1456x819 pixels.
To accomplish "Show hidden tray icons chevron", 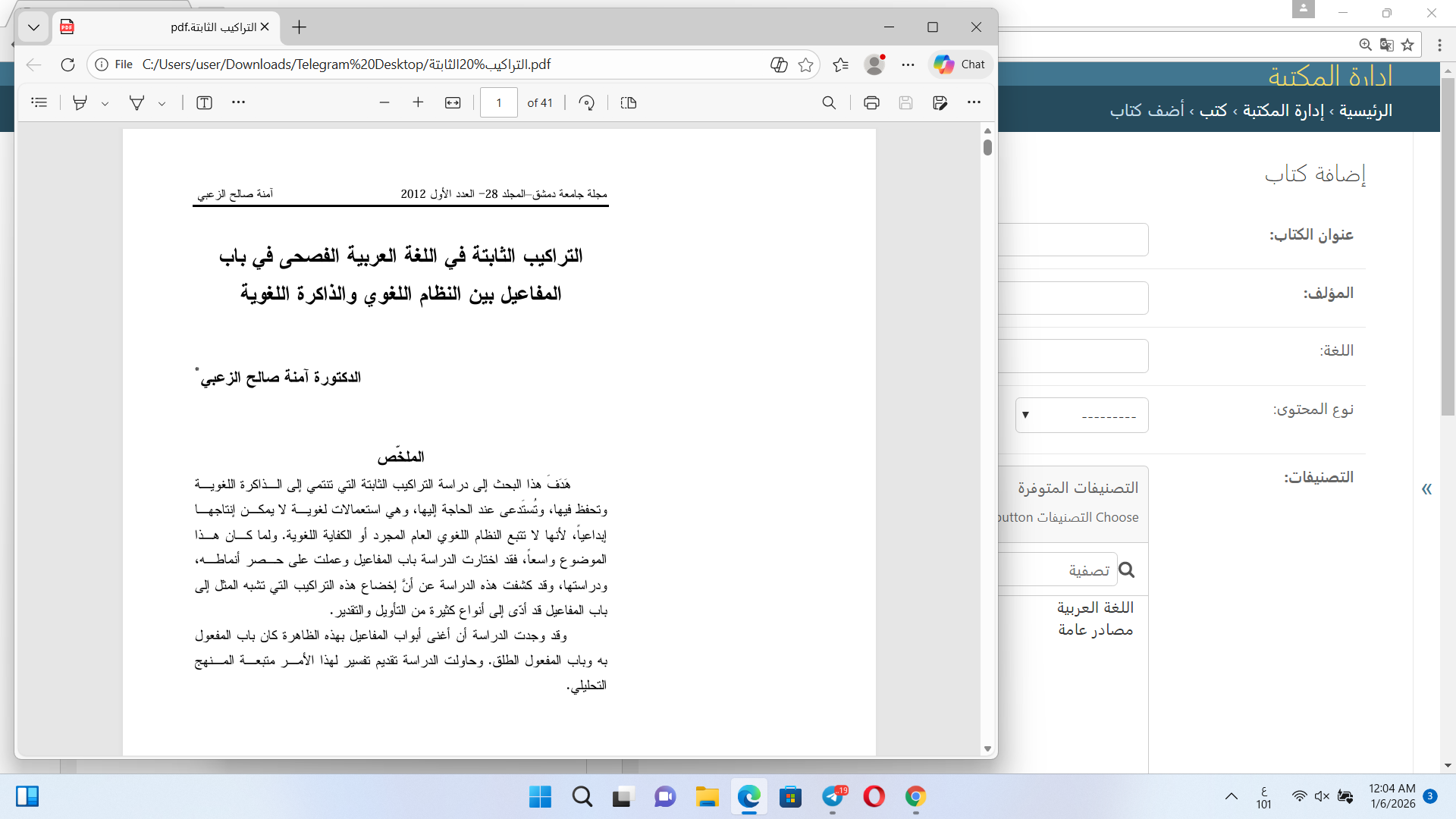I will 1231,796.
